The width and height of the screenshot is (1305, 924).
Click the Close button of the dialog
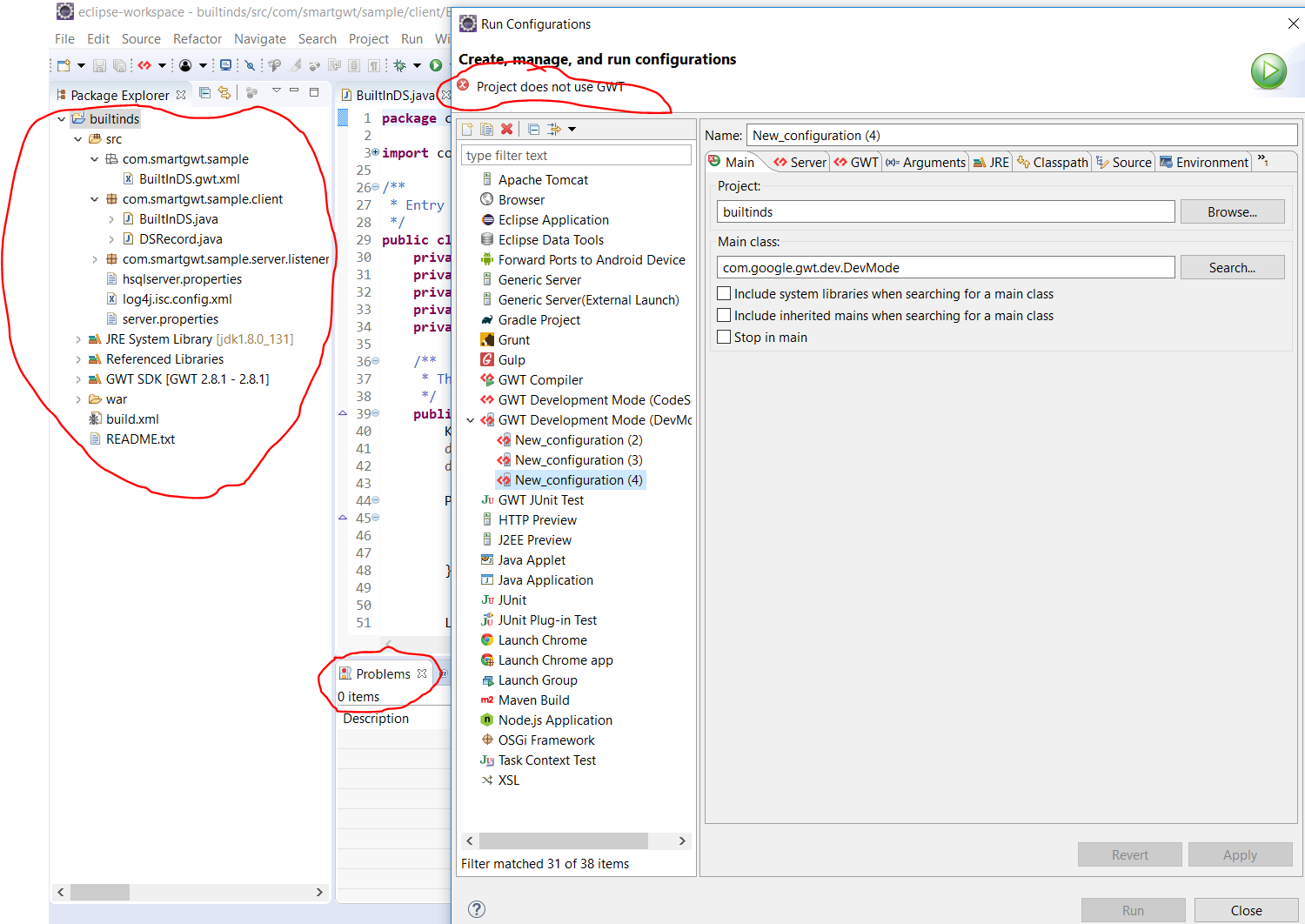(x=1246, y=910)
